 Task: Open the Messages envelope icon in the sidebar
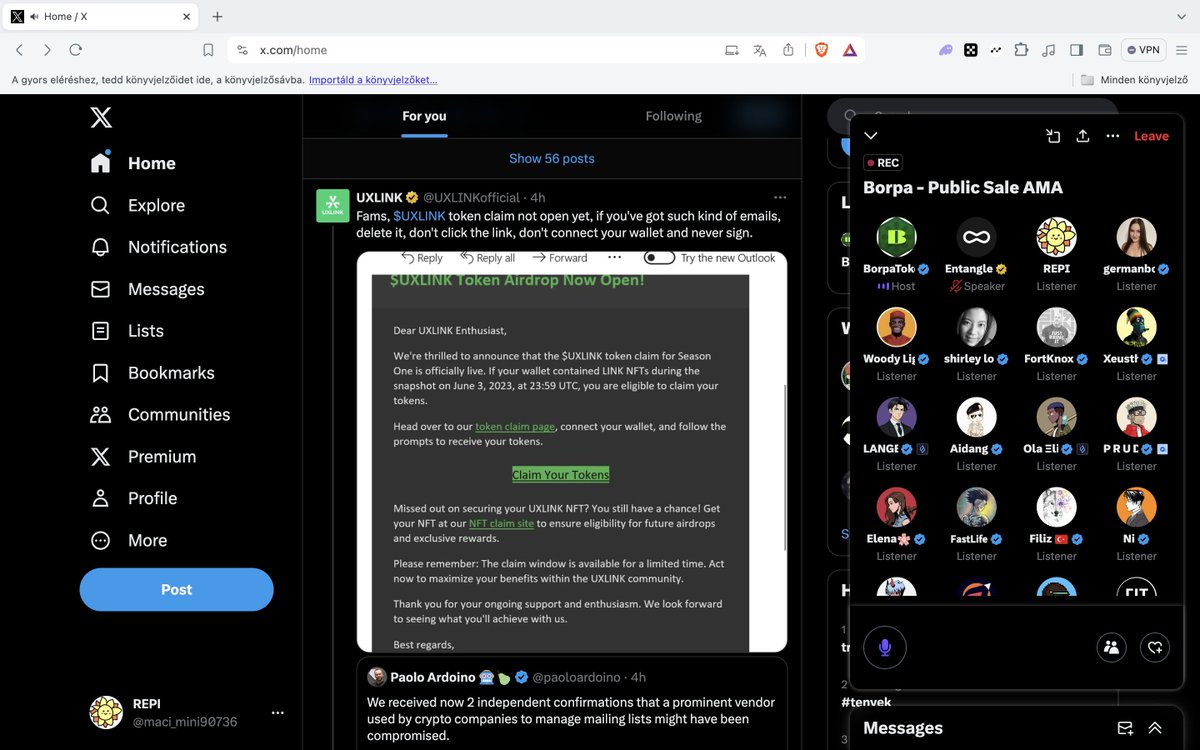[x=100, y=289]
